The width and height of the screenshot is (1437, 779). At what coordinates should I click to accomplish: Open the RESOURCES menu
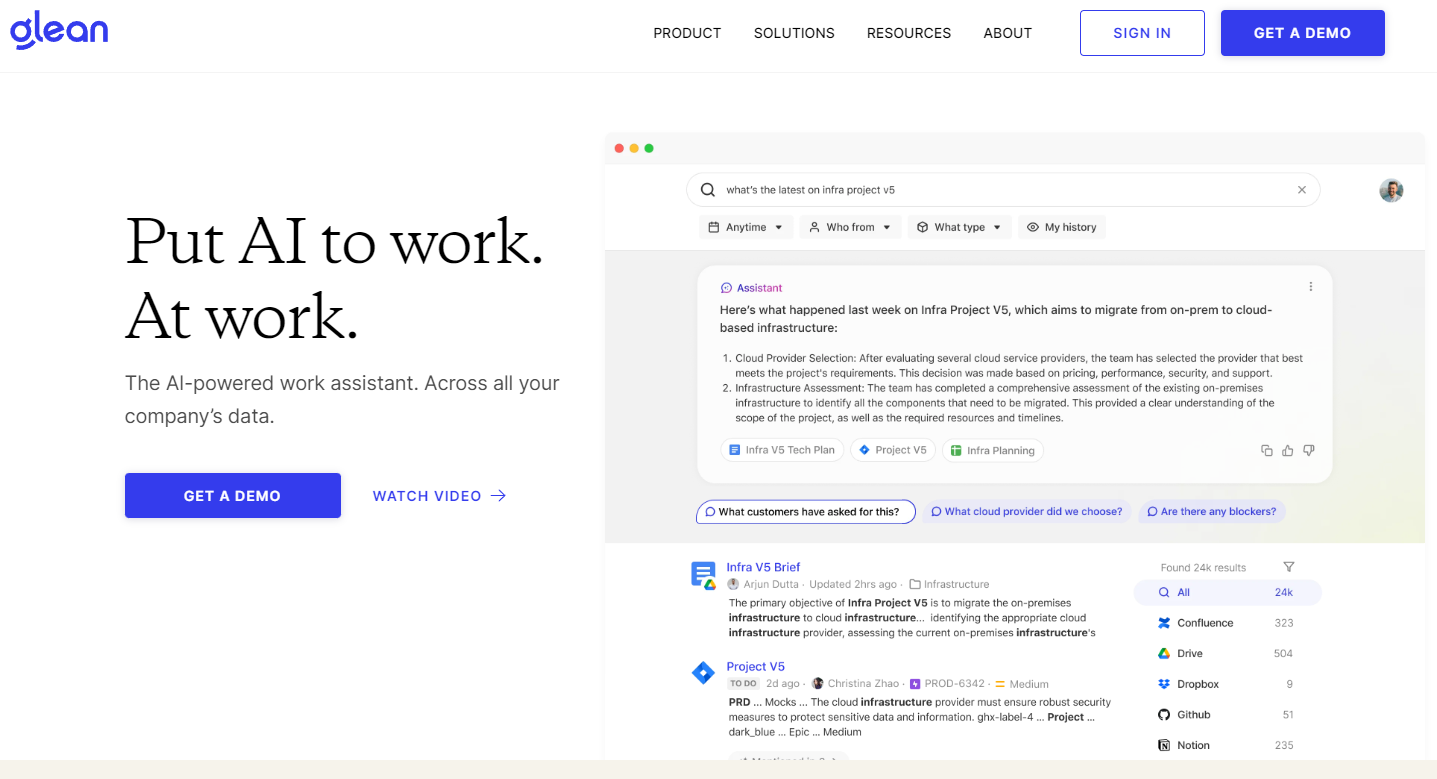(909, 33)
